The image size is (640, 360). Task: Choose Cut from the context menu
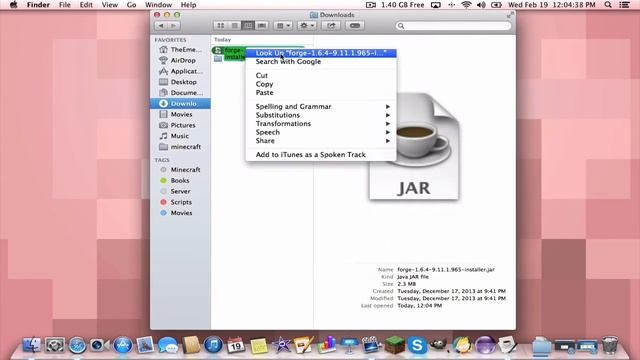321,76
